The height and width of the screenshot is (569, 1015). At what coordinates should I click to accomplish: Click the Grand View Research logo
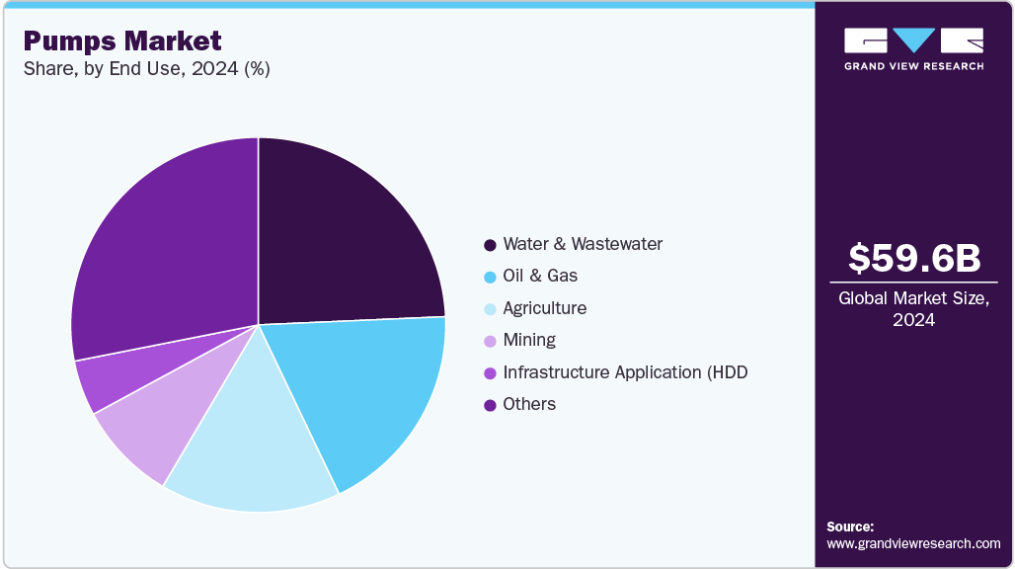[x=913, y=48]
